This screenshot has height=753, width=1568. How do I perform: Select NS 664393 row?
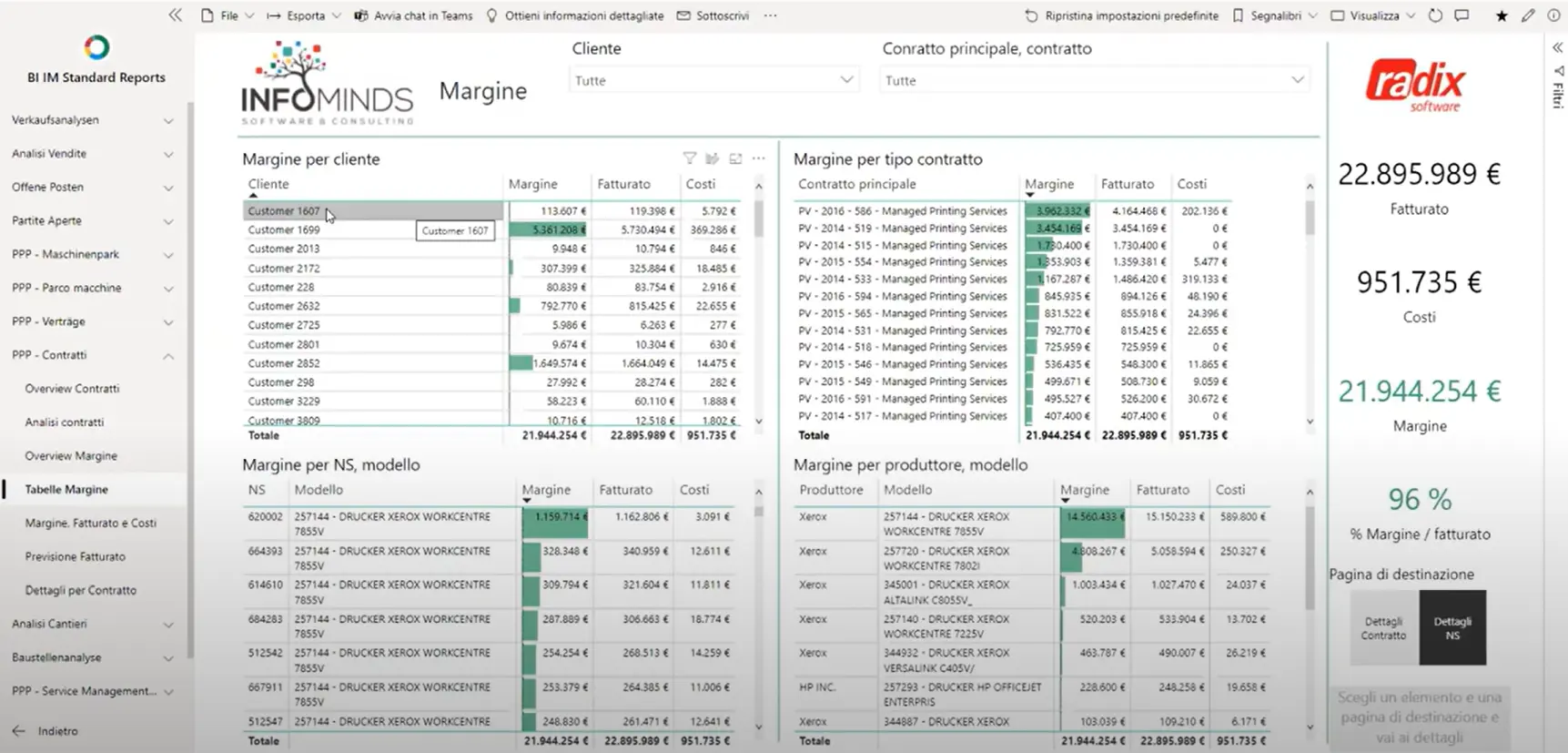pyautogui.click(x=489, y=558)
